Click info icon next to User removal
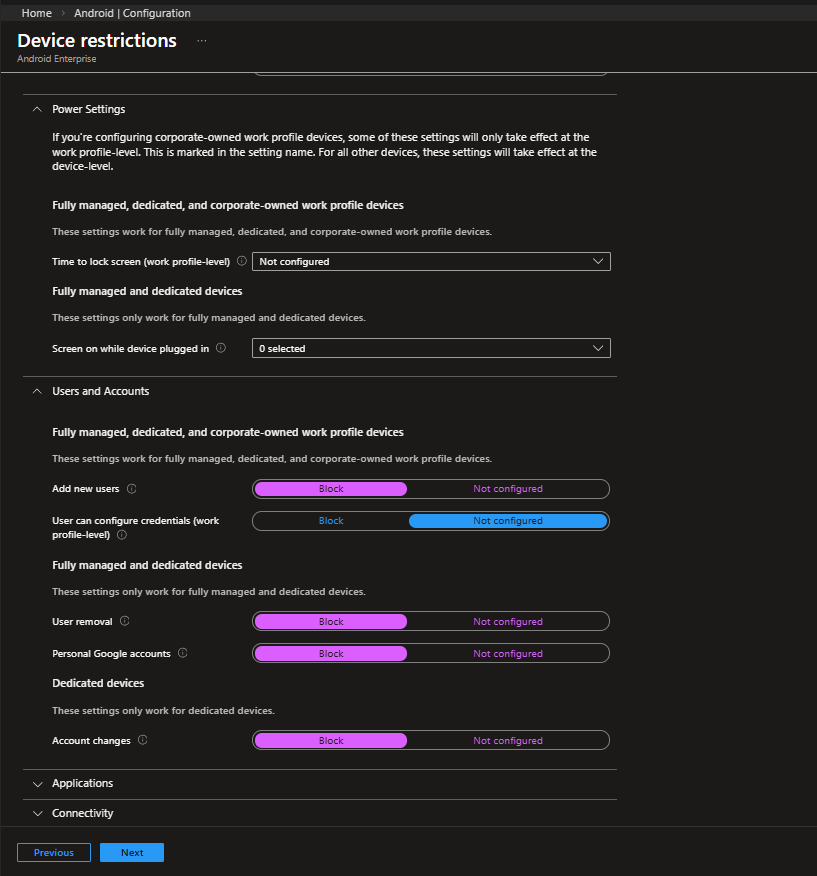The image size is (817, 876). pos(125,621)
